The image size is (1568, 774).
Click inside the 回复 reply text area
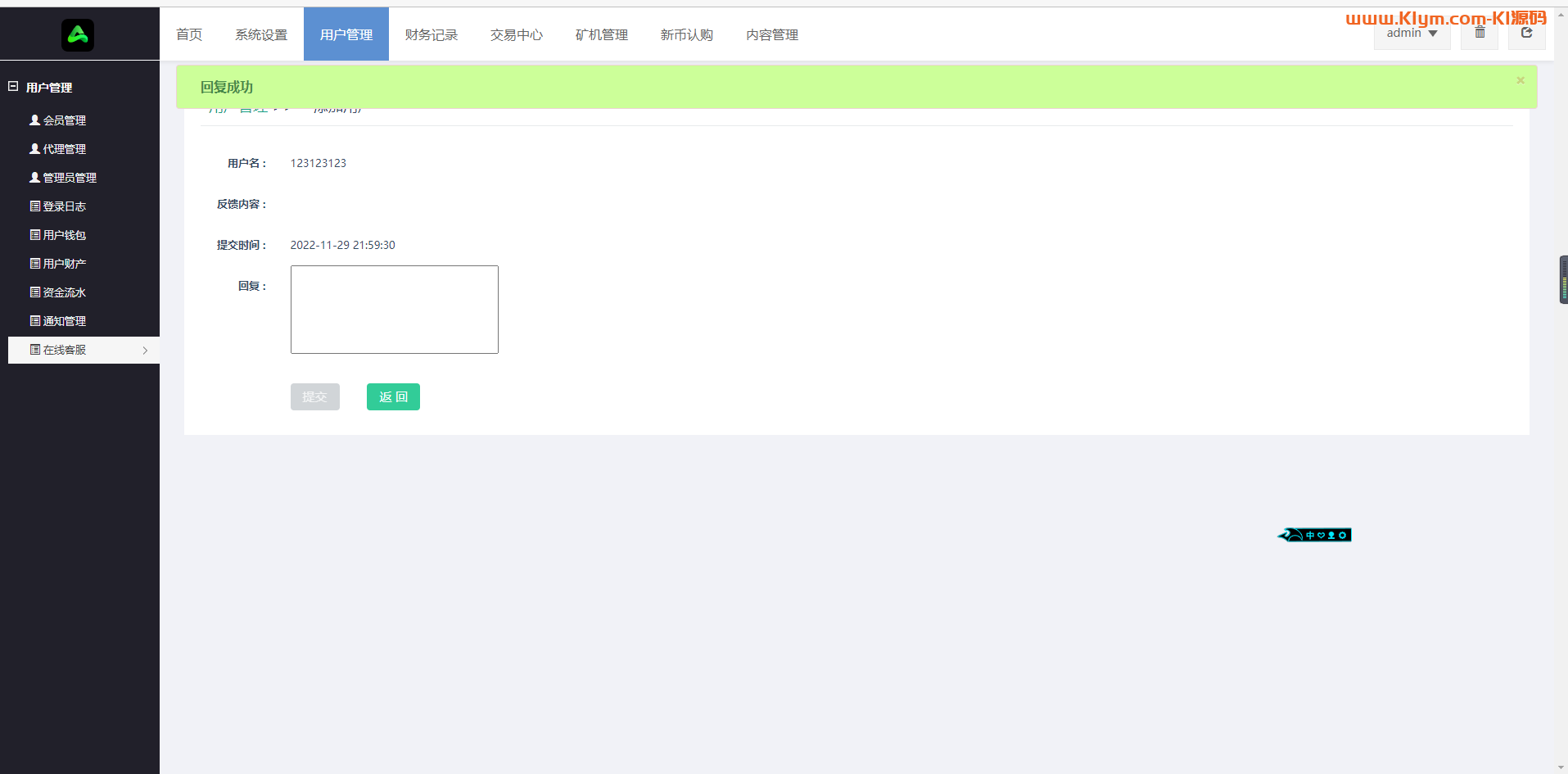[395, 310]
